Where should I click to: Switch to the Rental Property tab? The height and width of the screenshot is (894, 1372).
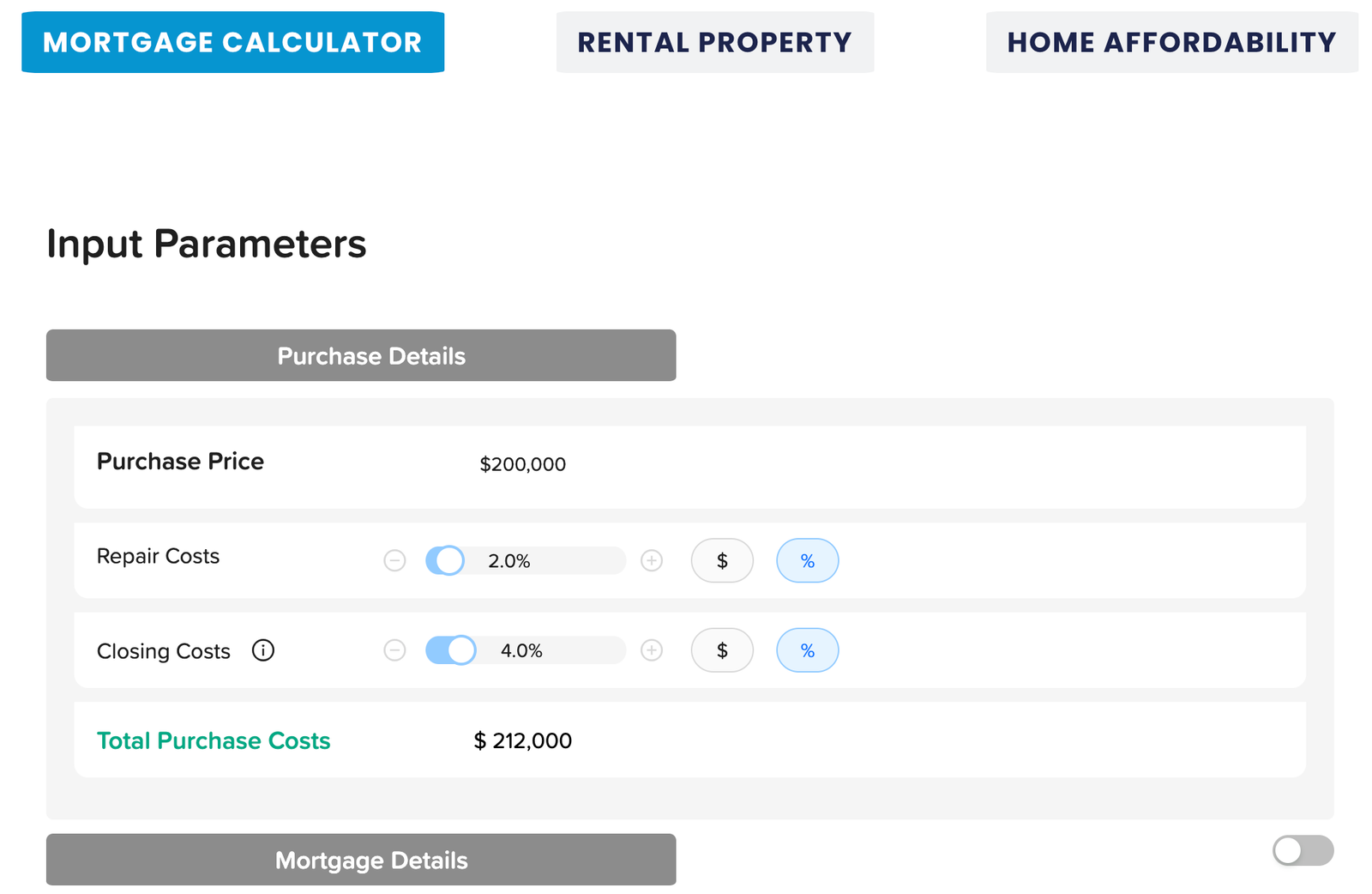click(714, 42)
